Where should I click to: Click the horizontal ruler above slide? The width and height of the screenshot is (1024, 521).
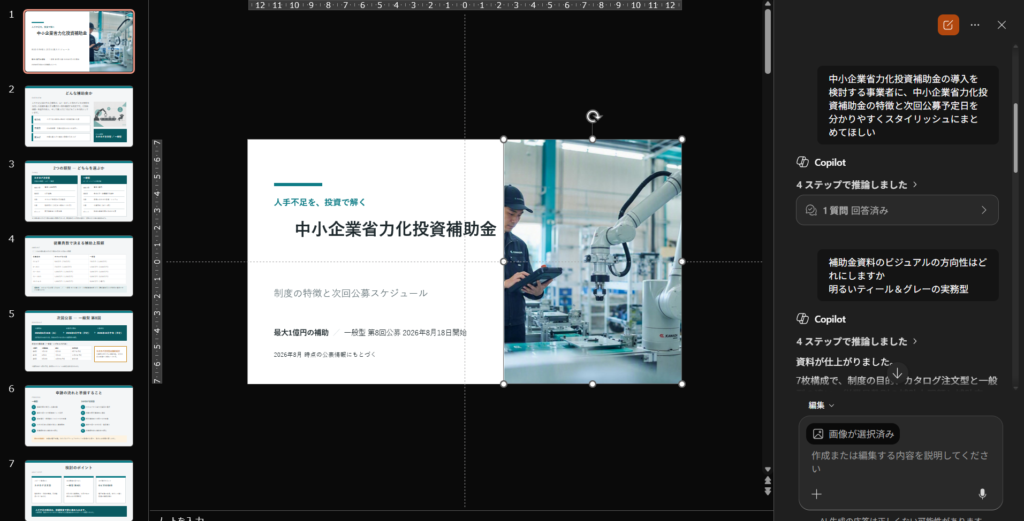(465, 5)
